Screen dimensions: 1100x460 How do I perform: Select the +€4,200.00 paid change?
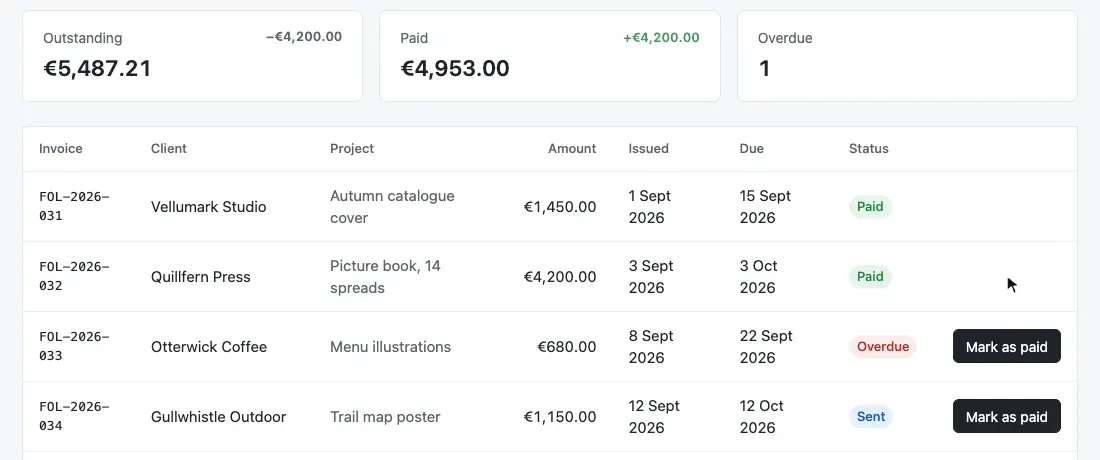point(662,37)
